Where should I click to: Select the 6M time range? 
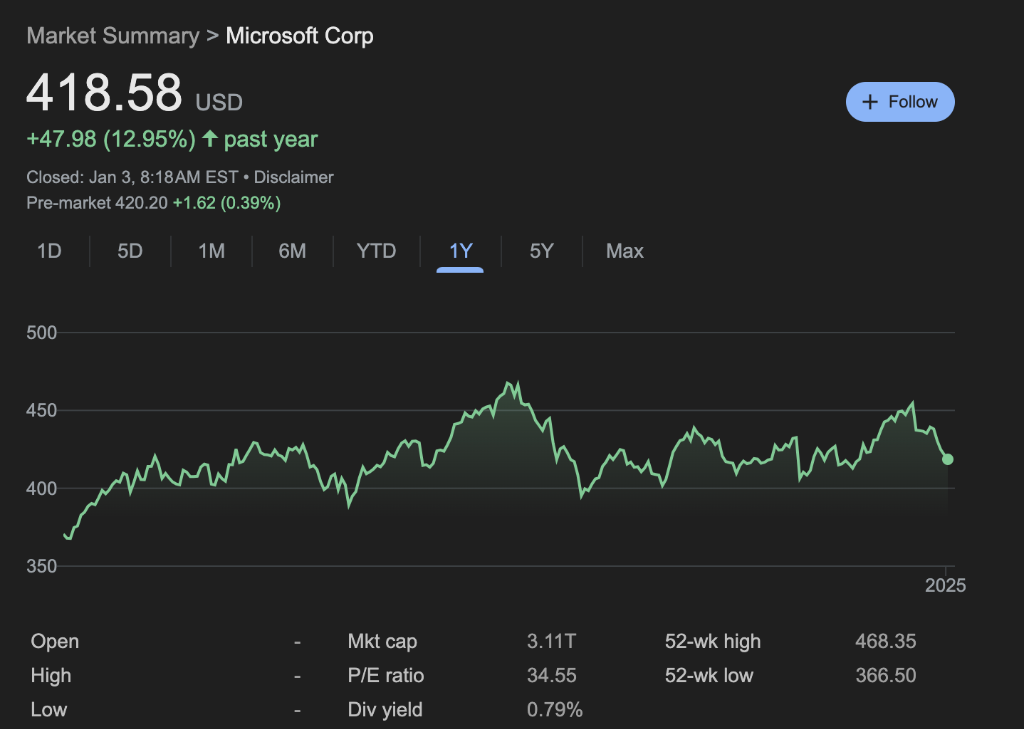[292, 251]
